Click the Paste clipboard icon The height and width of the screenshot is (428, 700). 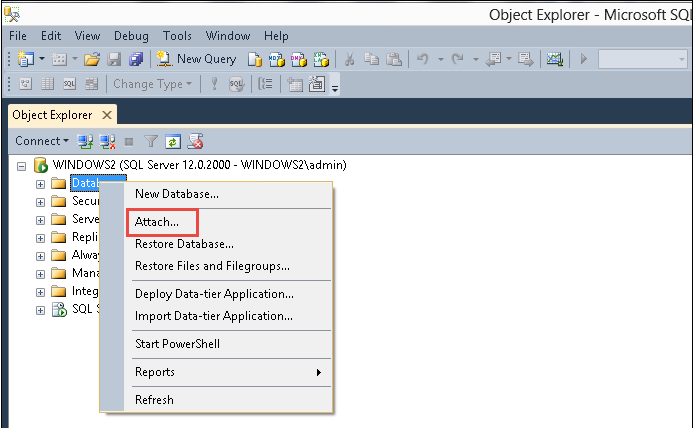(394, 59)
